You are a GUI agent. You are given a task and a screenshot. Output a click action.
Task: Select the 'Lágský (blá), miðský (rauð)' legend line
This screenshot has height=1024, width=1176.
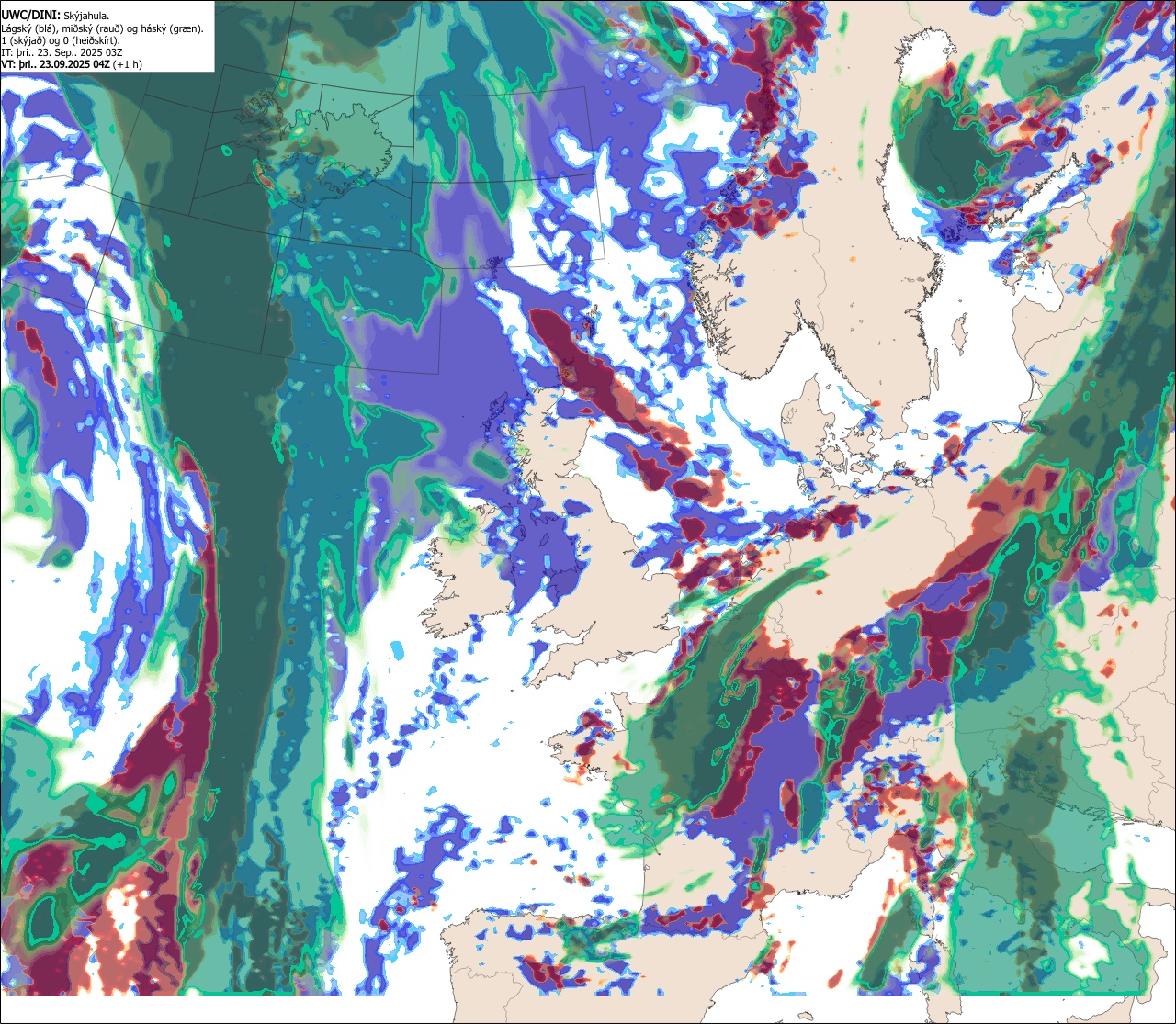pos(102,28)
